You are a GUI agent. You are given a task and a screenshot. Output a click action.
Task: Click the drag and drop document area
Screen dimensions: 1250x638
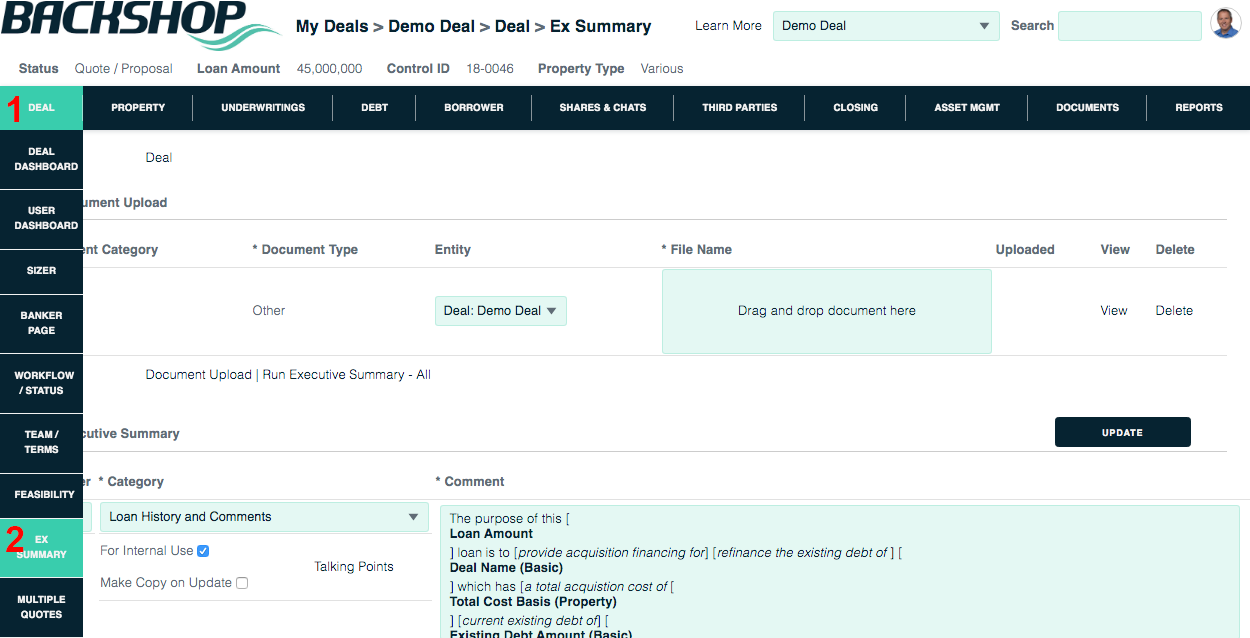[x=827, y=311]
